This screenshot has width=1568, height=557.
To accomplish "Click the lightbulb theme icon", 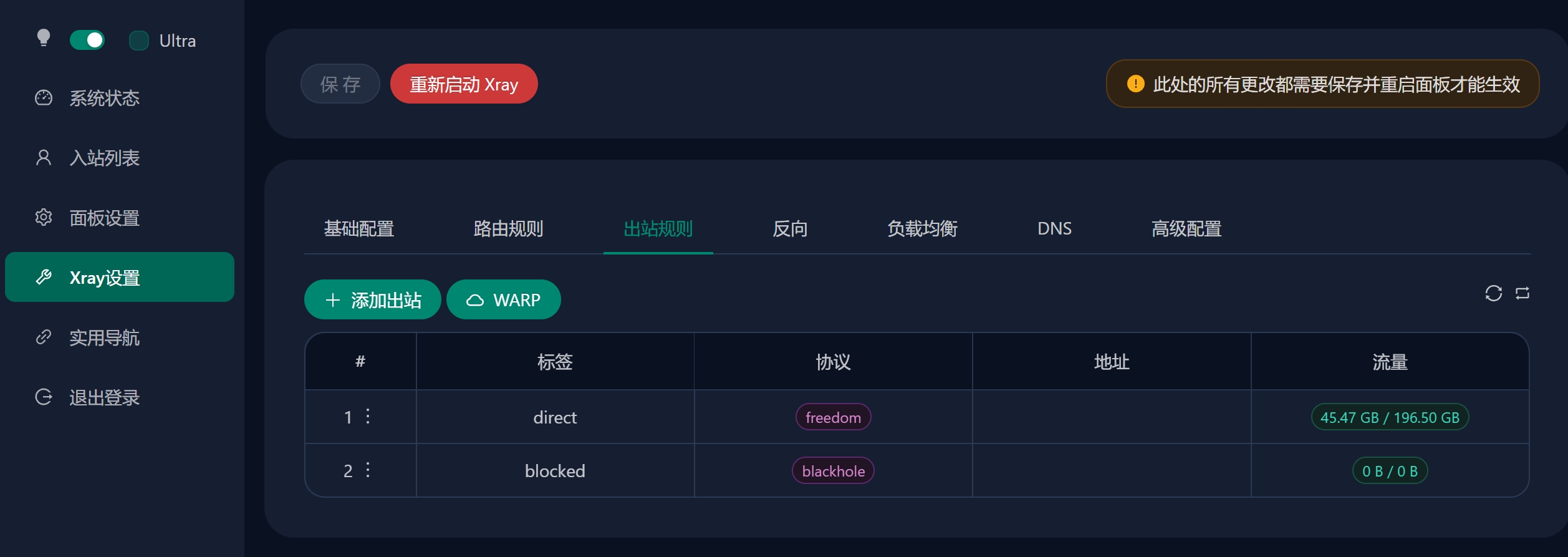I will click(43, 39).
